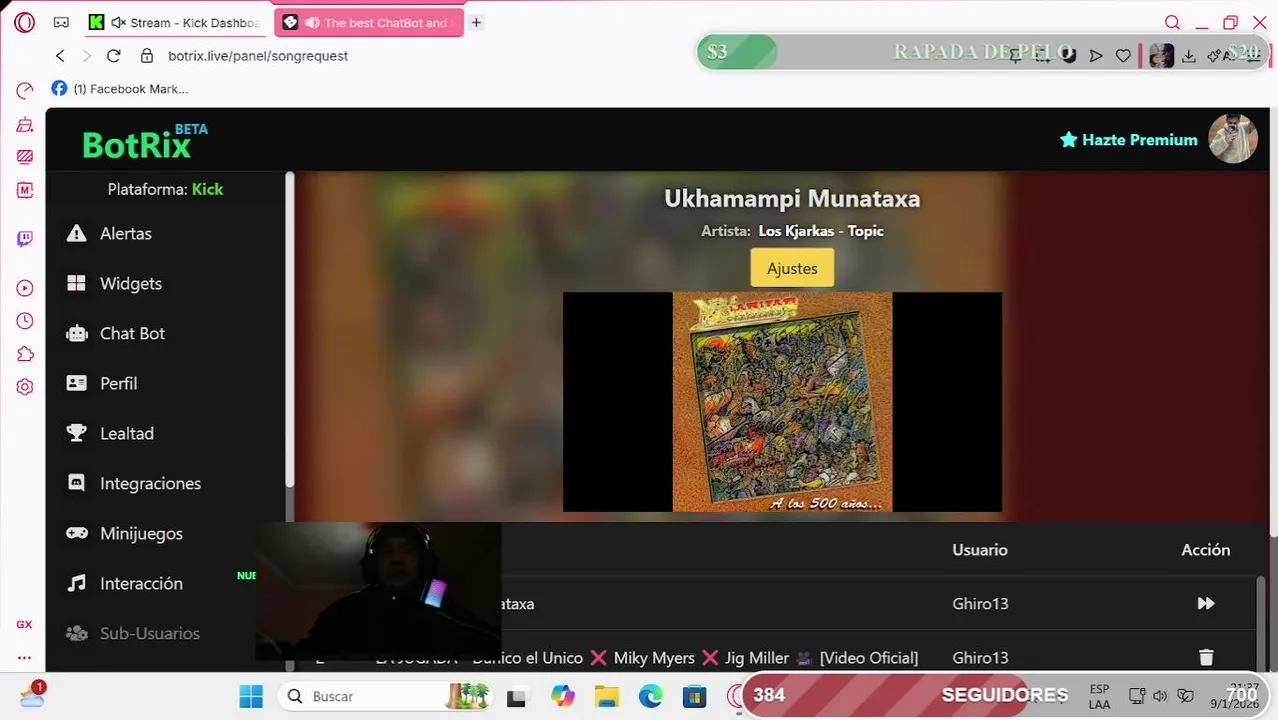Open the browser tab search magnifier
Image resolution: width=1278 pixels, height=720 pixels.
[x=1172, y=22]
